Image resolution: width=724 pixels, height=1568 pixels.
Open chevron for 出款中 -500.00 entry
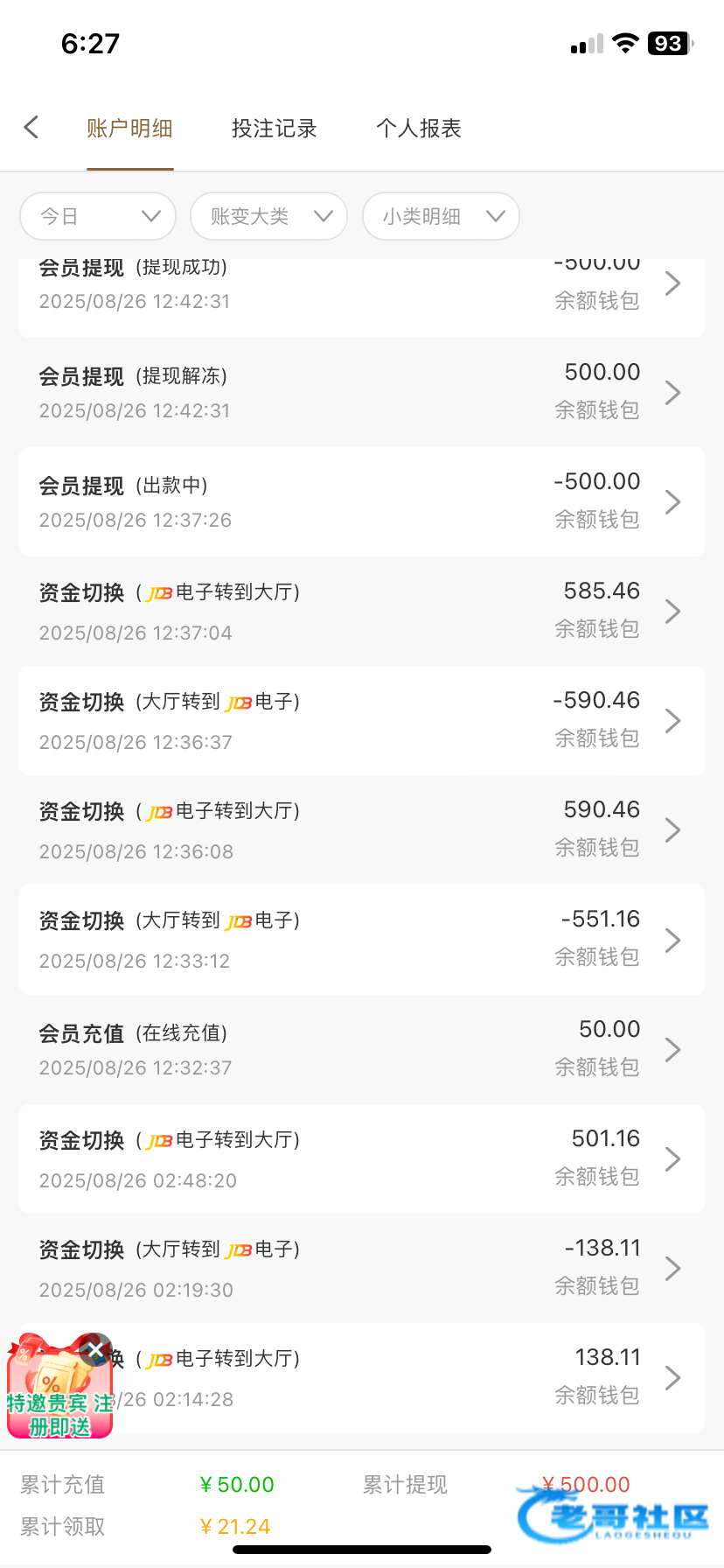pos(672,502)
